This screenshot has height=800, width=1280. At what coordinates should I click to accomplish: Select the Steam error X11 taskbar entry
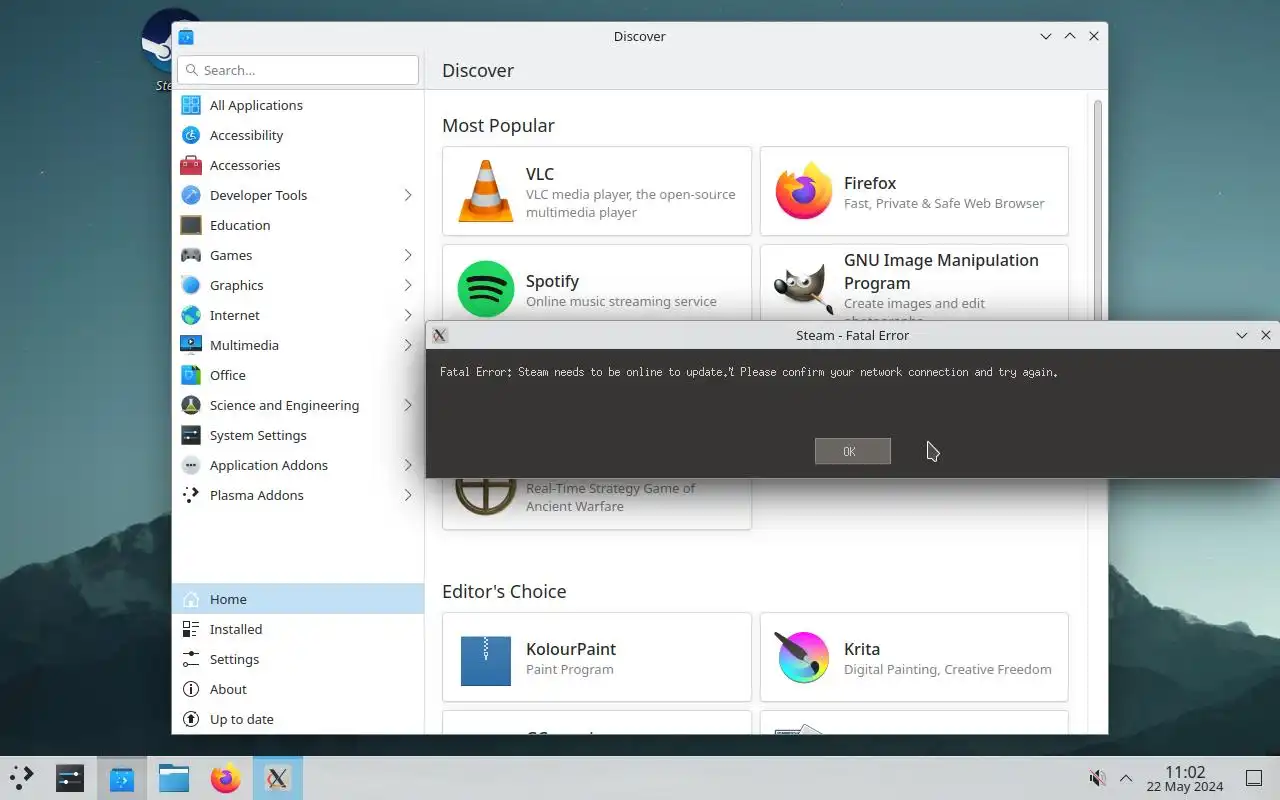tap(278, 777)
